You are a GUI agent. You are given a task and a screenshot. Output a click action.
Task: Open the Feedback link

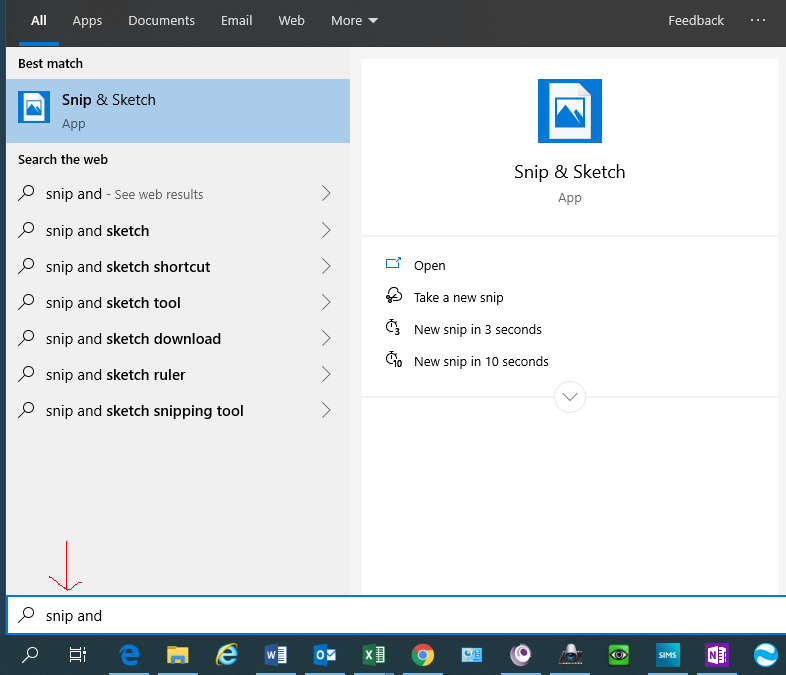[696, 21]
